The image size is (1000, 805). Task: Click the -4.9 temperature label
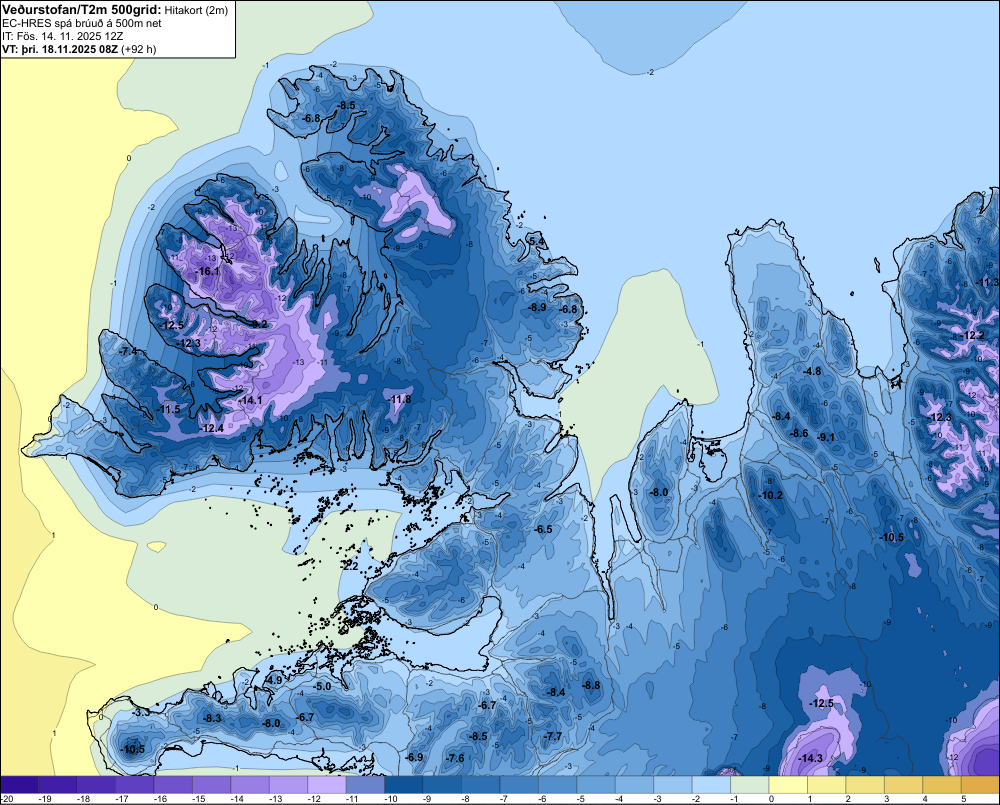pos(274,680)
